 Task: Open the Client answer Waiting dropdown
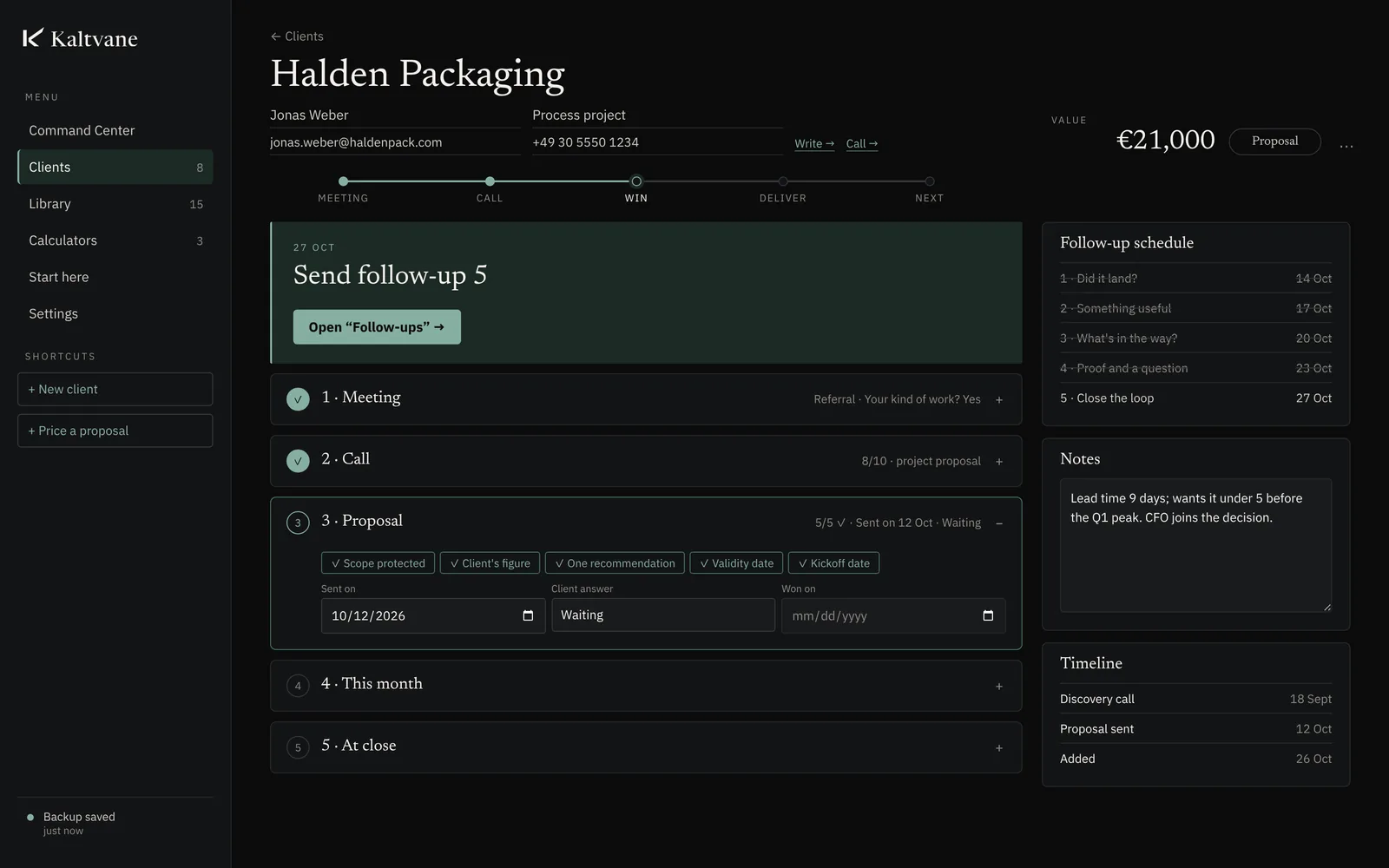click(x=663, y=615)
